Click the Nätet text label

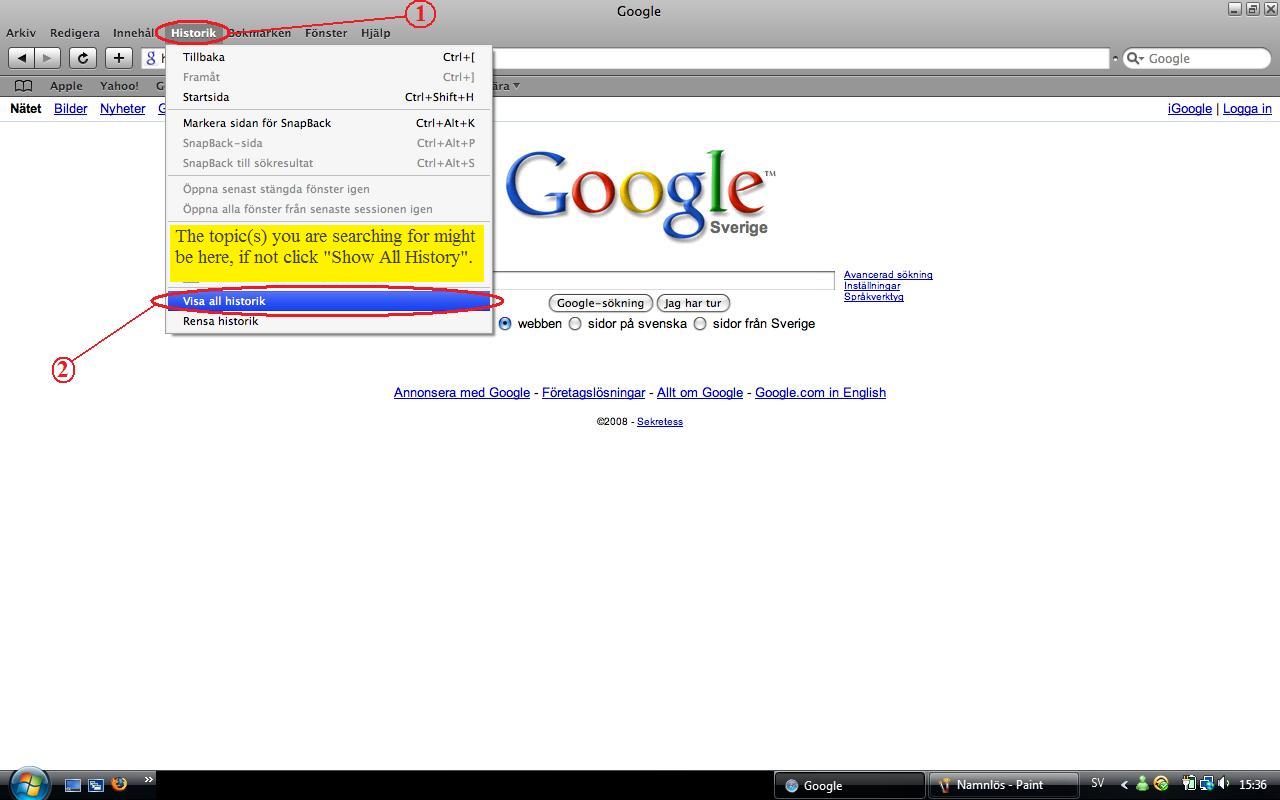point(25,108)
